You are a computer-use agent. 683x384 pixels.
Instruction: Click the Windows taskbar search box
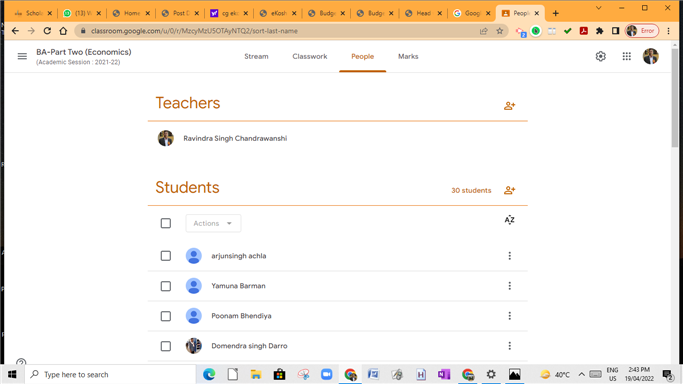click(x=110, y=374)
